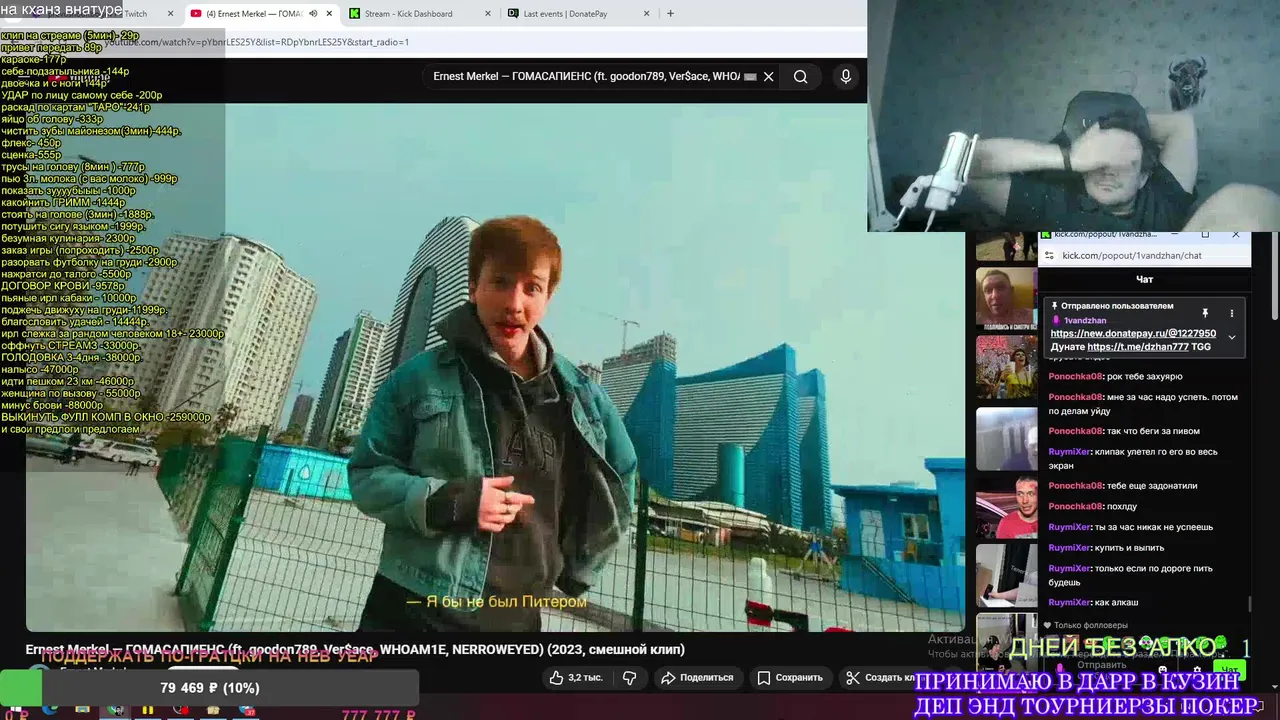Click 'налысо -47000р' overlay line
Image resolution: width=1280 pixels, height=720 pixels.
[40, 369]
